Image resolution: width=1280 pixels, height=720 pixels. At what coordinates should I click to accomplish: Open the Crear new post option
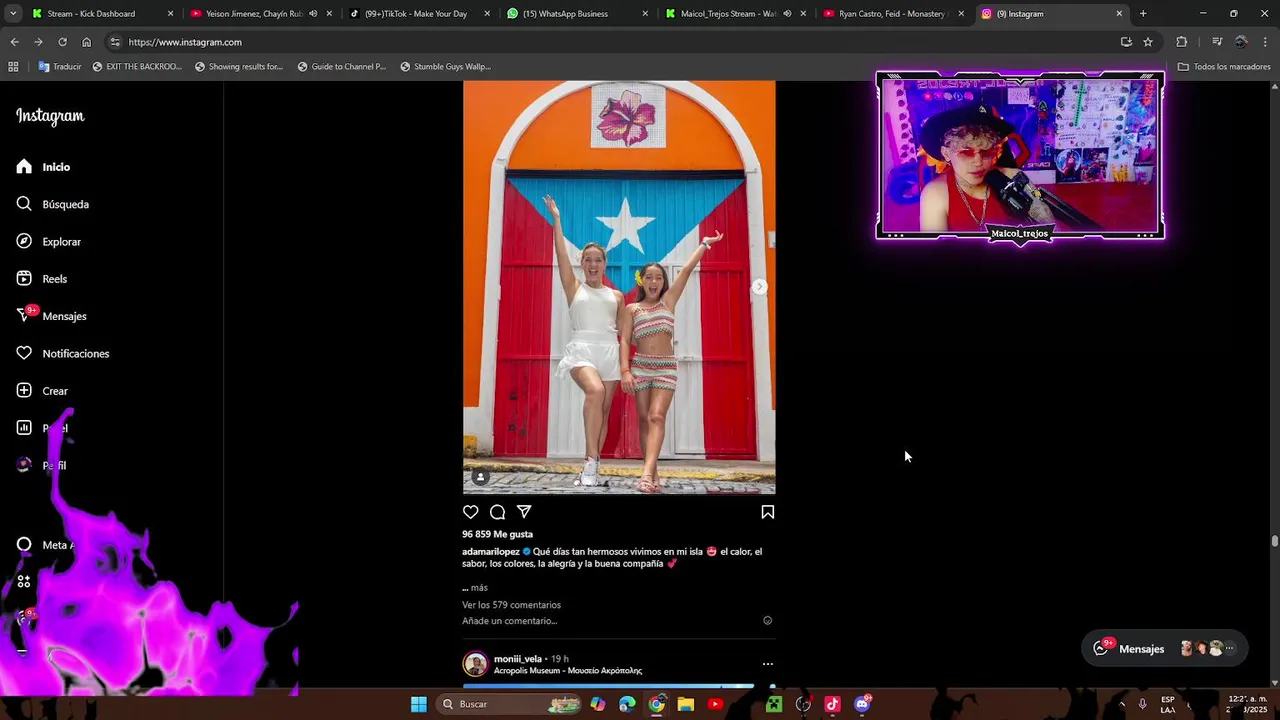42,391
